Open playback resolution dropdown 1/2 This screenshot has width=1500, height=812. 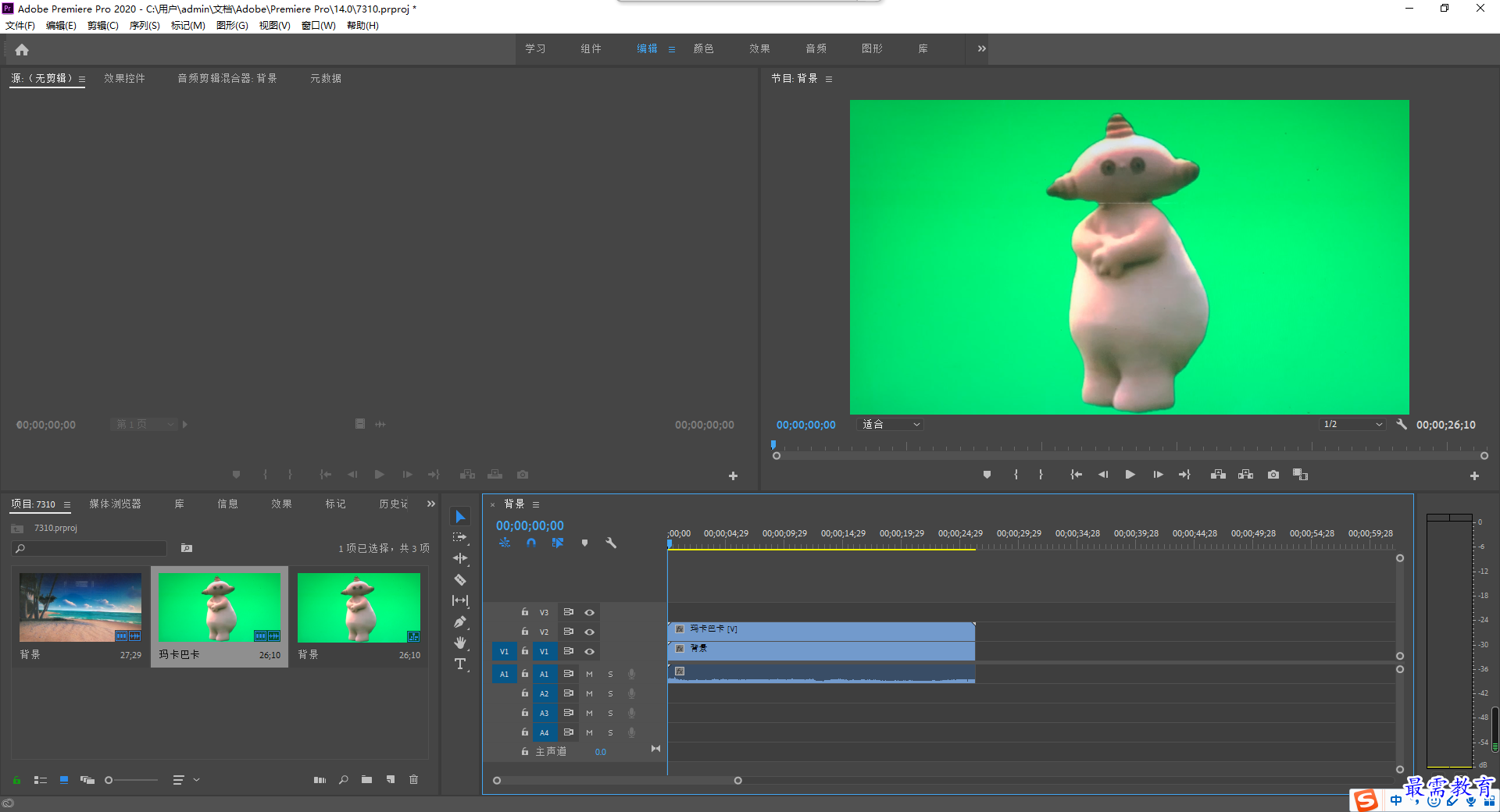click(1353, 424)
